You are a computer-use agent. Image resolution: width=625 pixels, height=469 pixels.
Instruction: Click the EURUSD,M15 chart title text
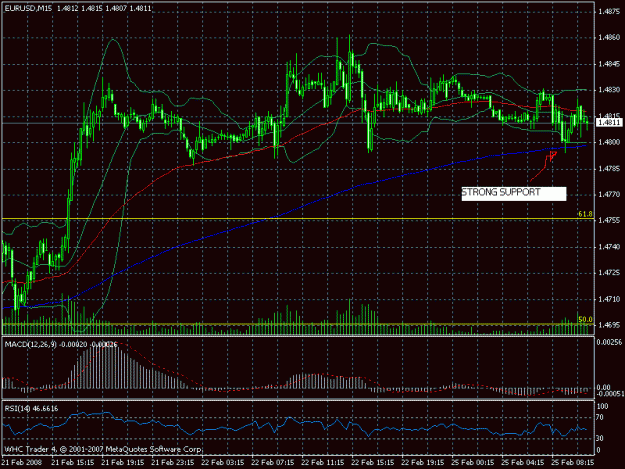coord(28,8)
